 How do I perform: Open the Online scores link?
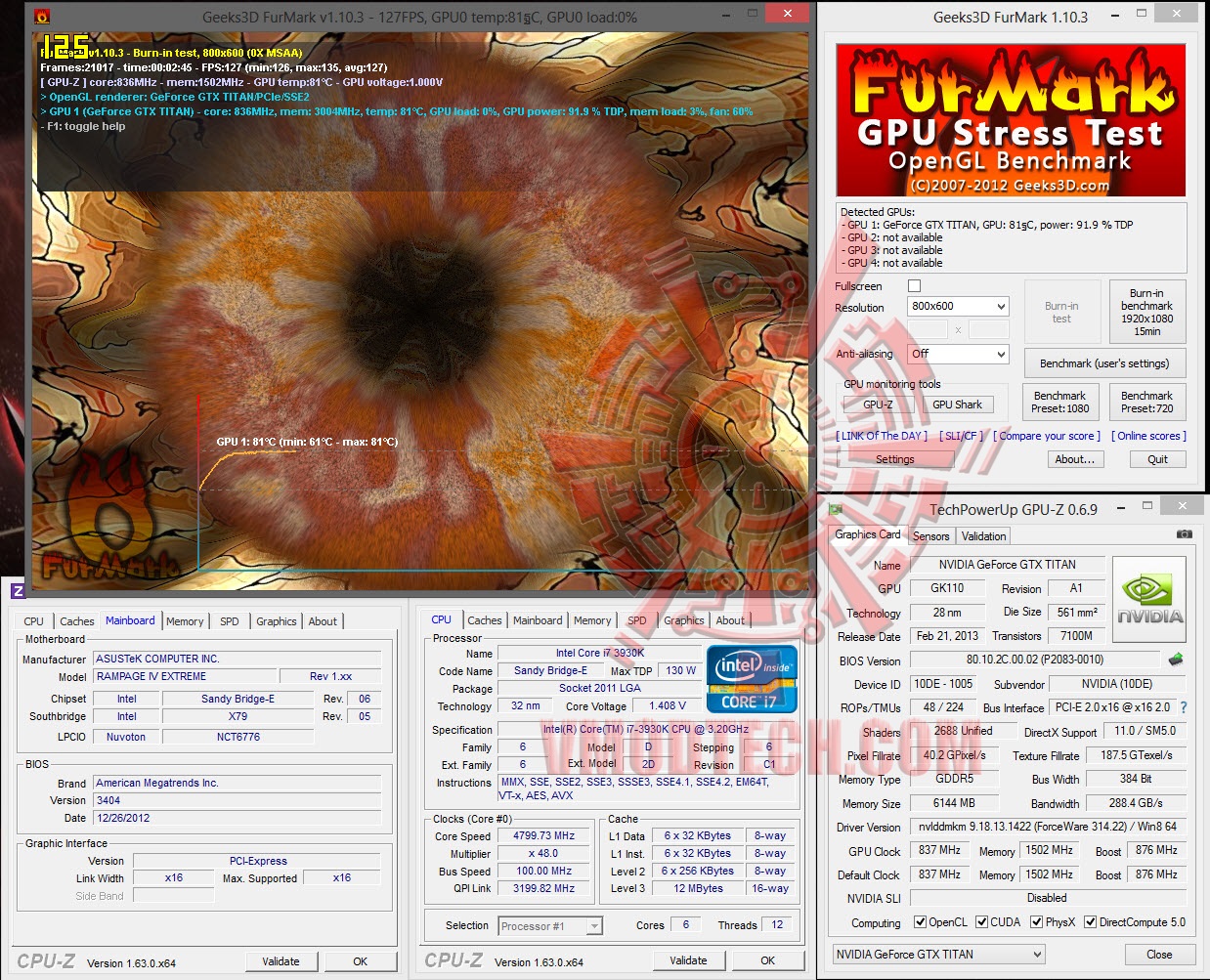[x=1148, y=436]
